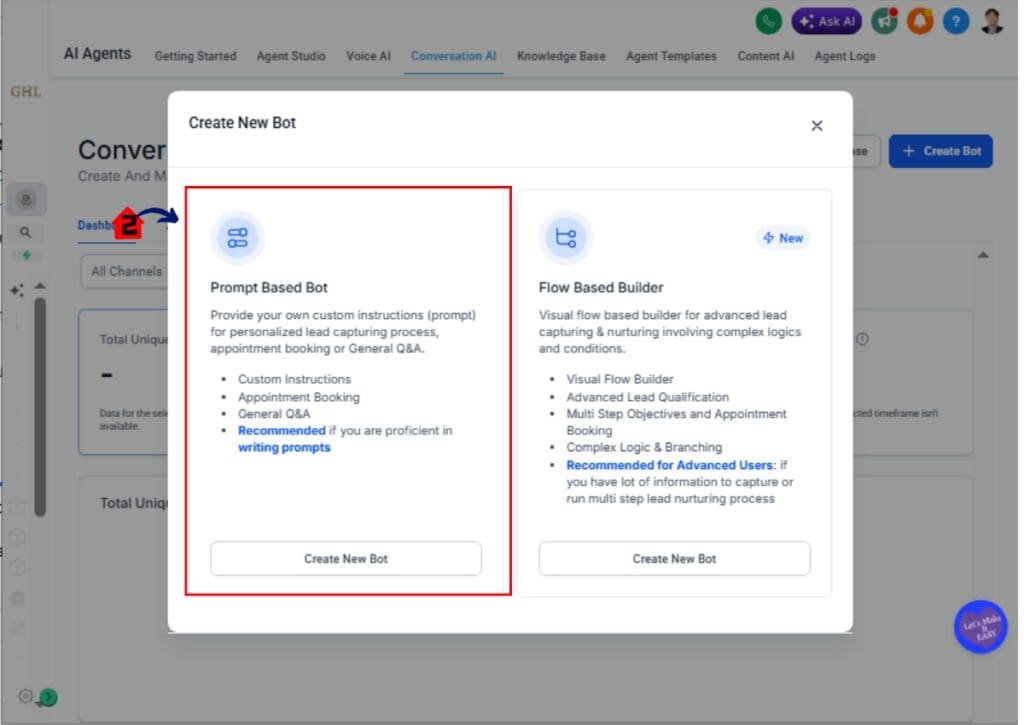Open the user profile avatar
This screenshot has height=725, width=1024.
pos(992,21)
